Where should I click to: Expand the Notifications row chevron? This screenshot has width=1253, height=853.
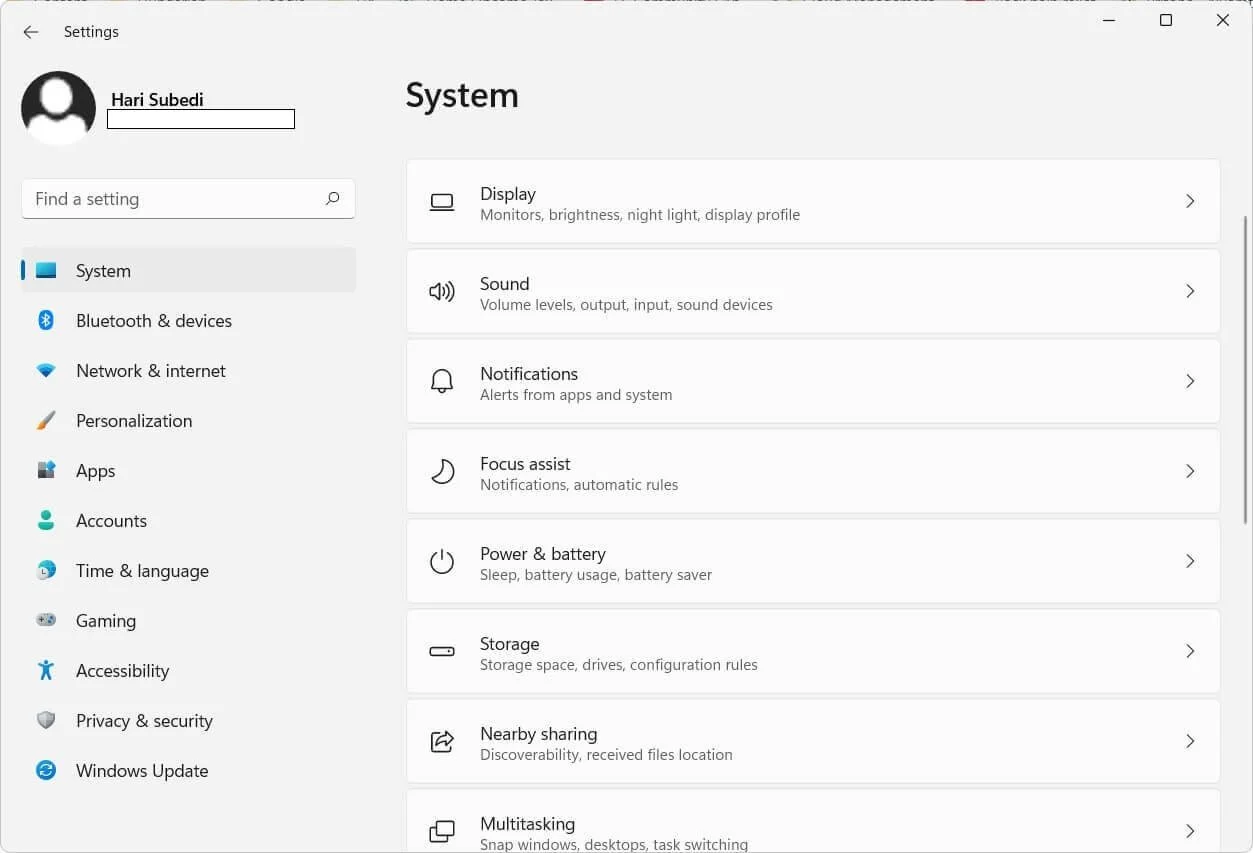click(x=1190, y=381)
